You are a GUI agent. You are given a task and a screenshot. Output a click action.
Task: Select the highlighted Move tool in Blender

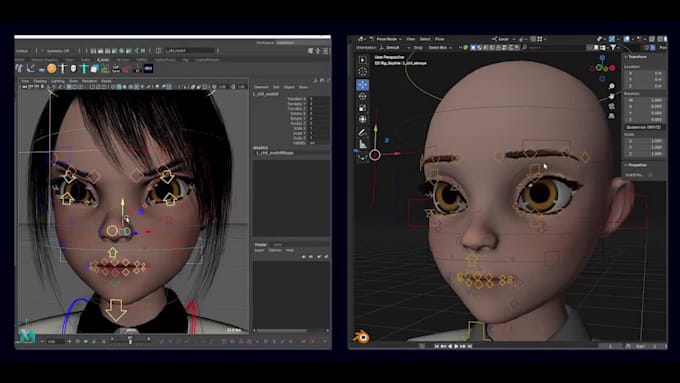pos(363,85)
